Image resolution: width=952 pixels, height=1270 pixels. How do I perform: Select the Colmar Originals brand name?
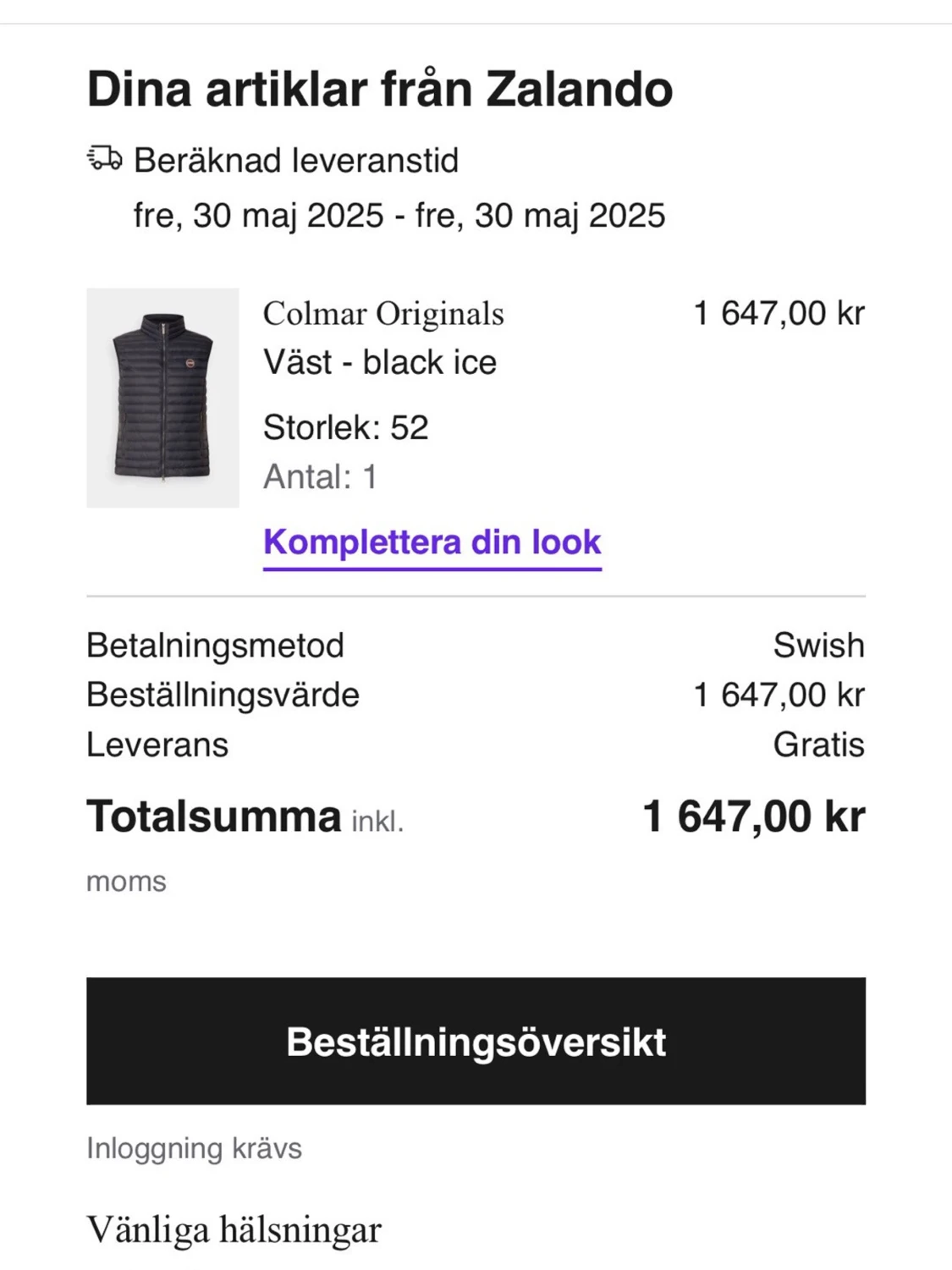pos(383,314)
